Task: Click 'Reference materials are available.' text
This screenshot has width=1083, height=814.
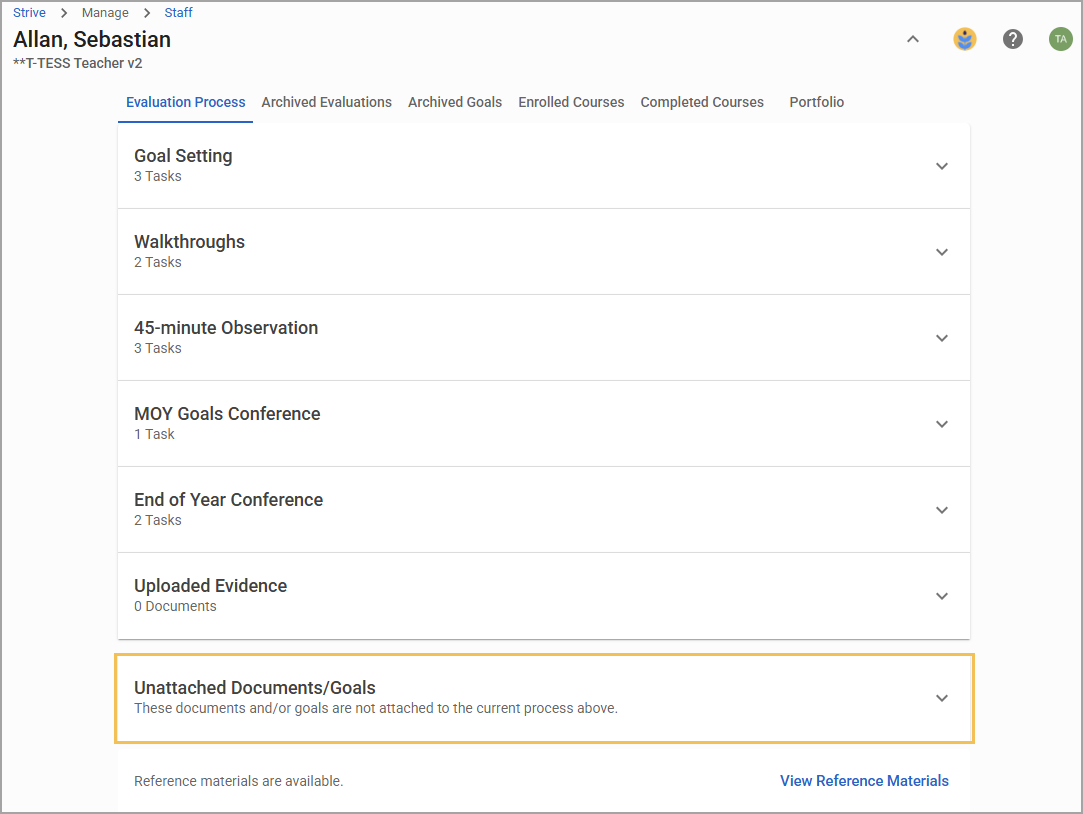Action: [238, 781]
